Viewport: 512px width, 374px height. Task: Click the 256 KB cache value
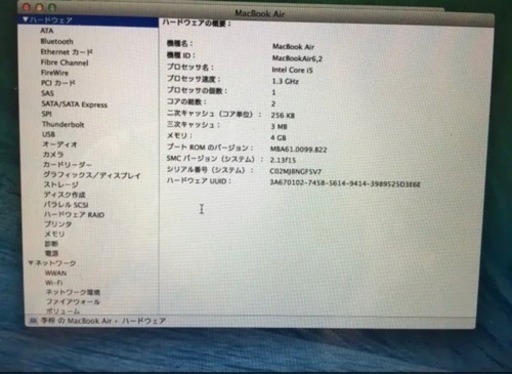click(x=283, y=115)
